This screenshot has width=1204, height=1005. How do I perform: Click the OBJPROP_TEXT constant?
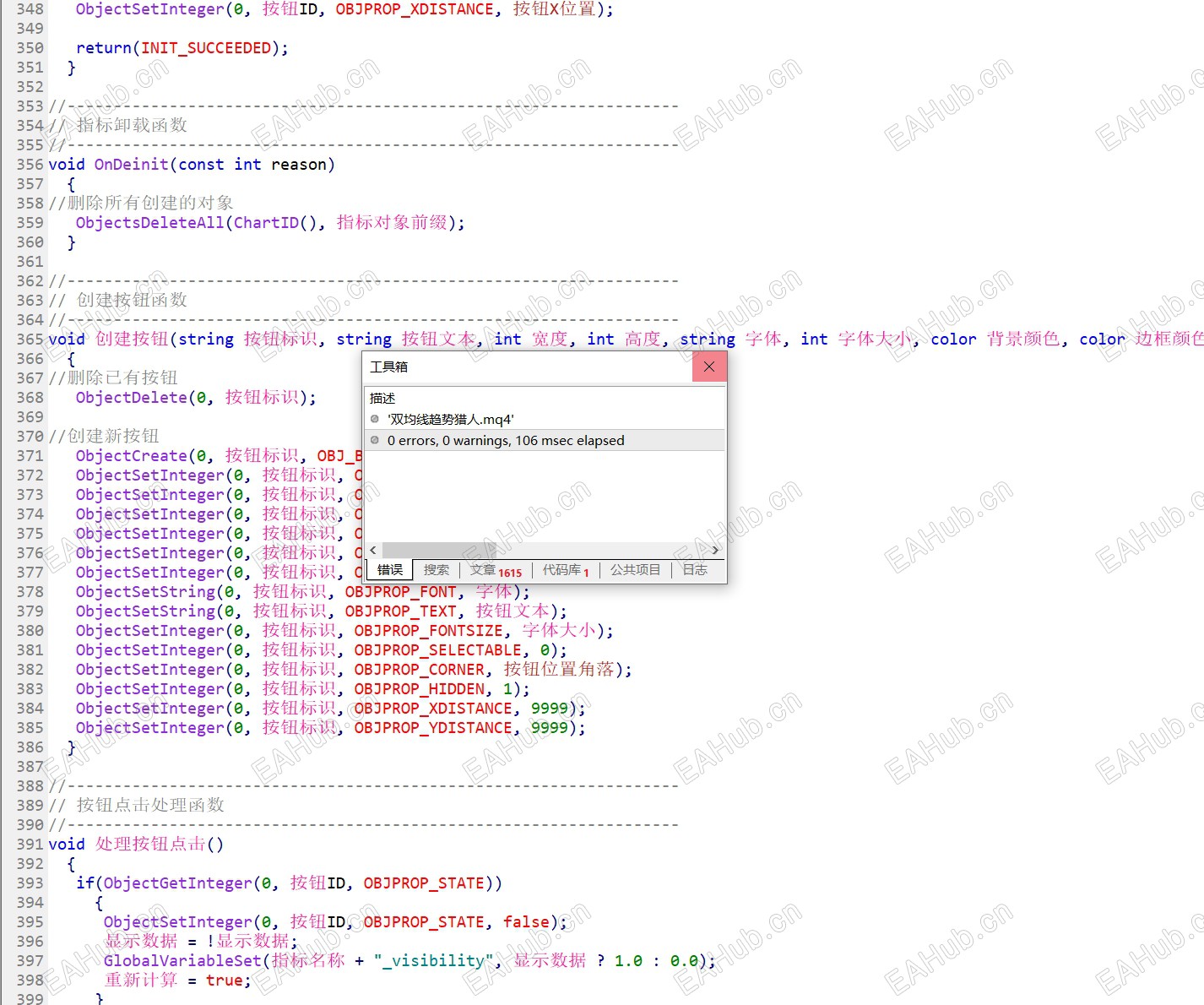tap(401, 611)
